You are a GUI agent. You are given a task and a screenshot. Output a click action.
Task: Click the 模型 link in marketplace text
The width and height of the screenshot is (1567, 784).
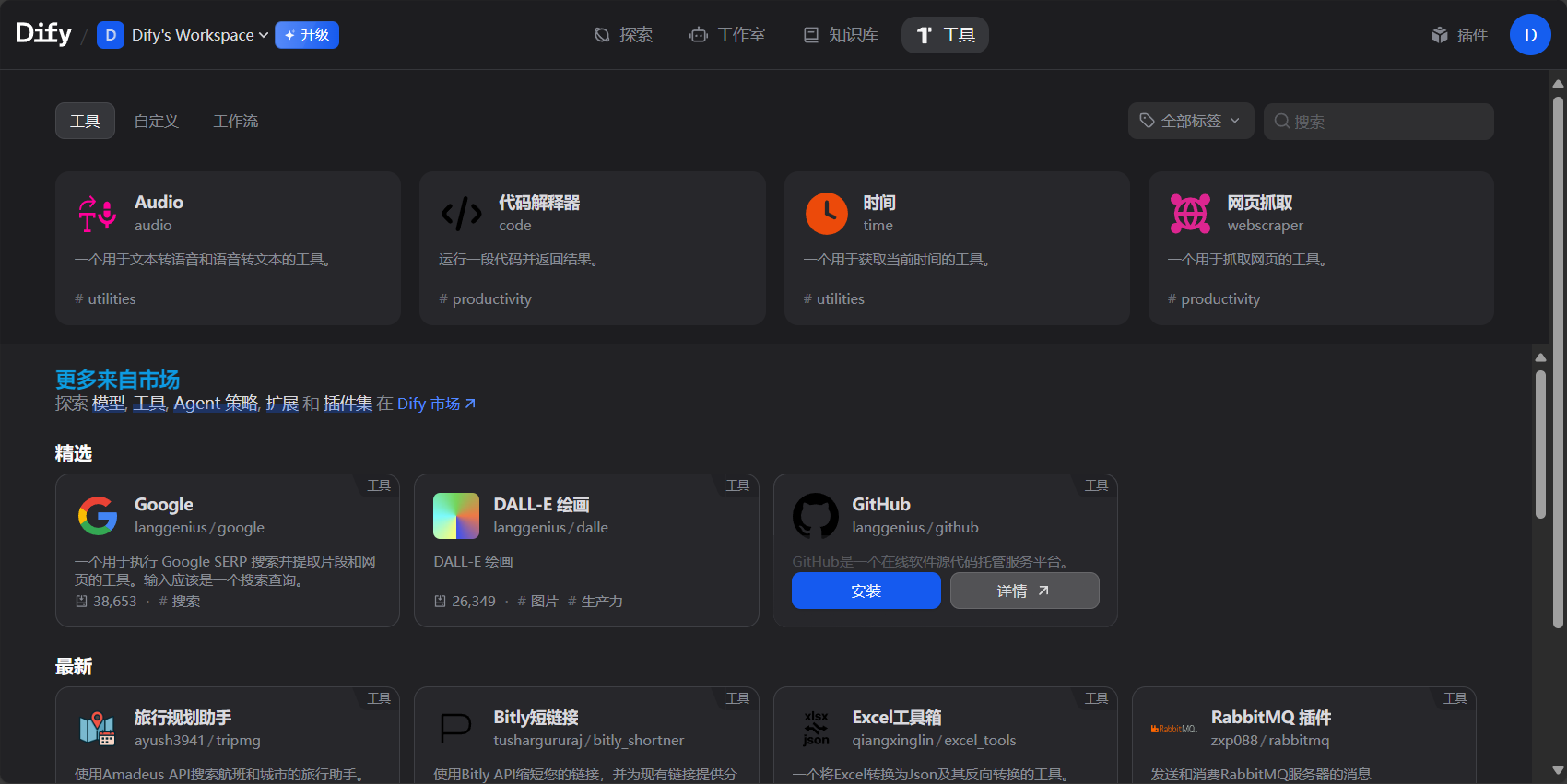(108, 404)
